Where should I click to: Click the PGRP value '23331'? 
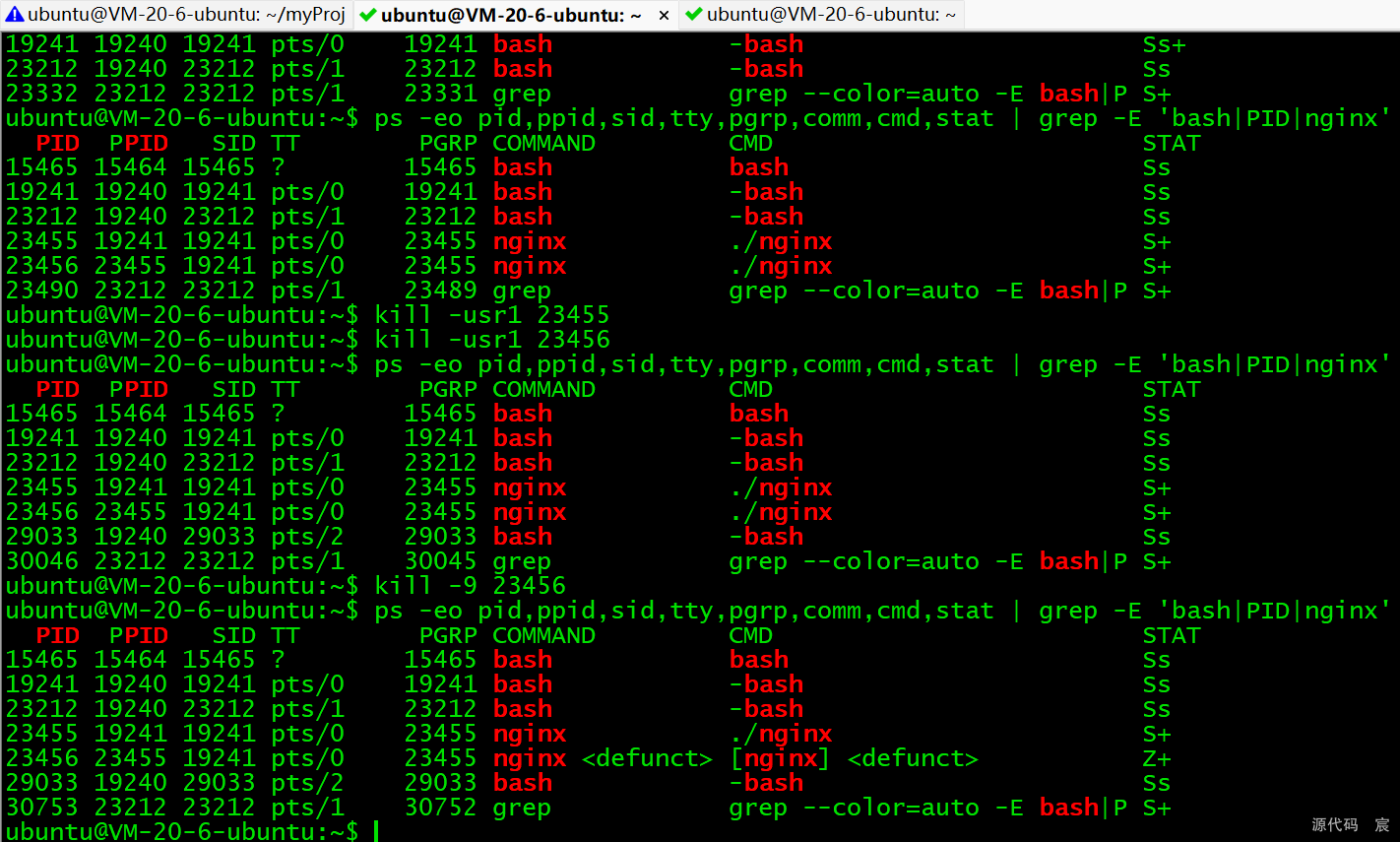[x=440, y=94]
